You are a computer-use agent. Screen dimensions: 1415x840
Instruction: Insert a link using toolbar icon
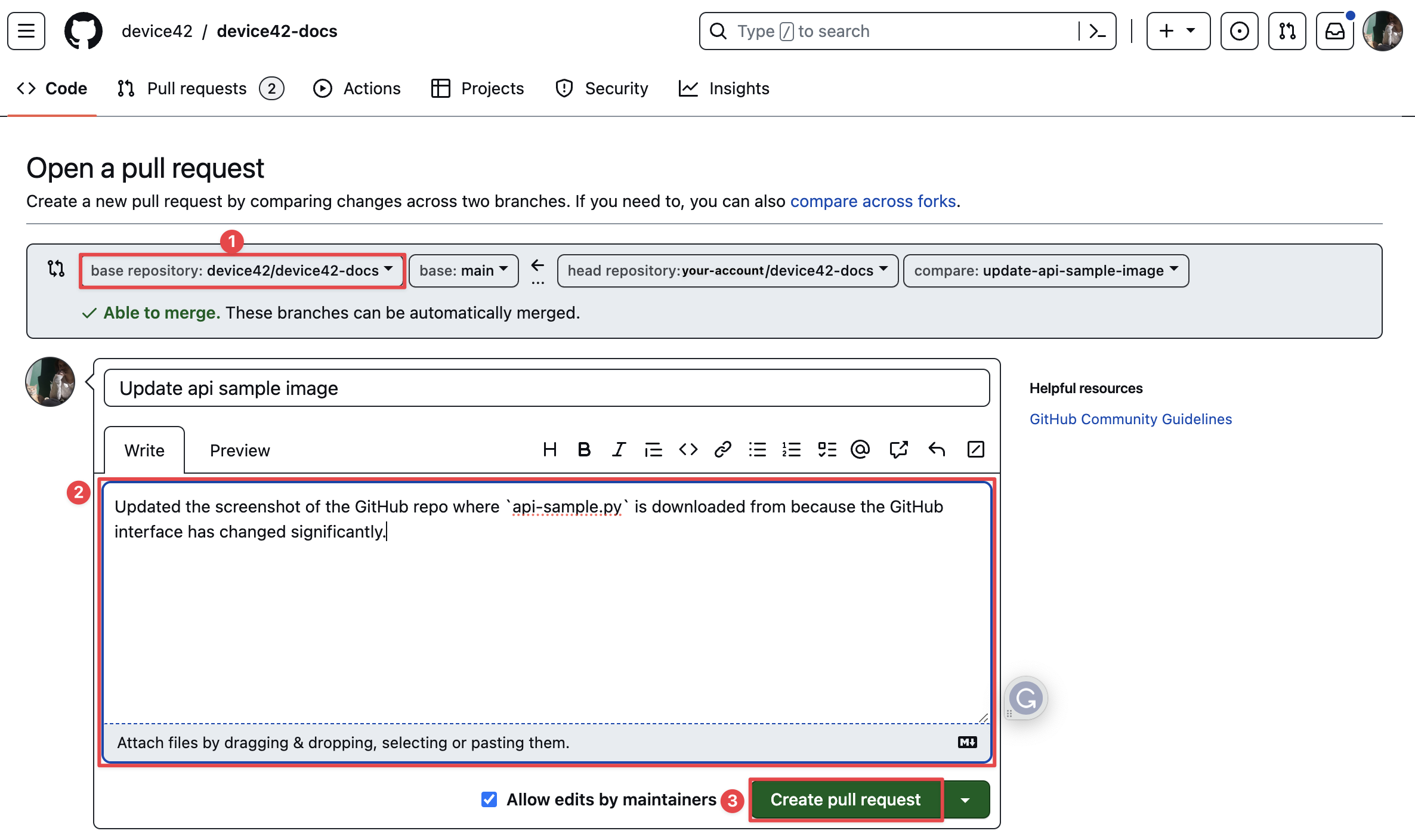coord(722,449)
